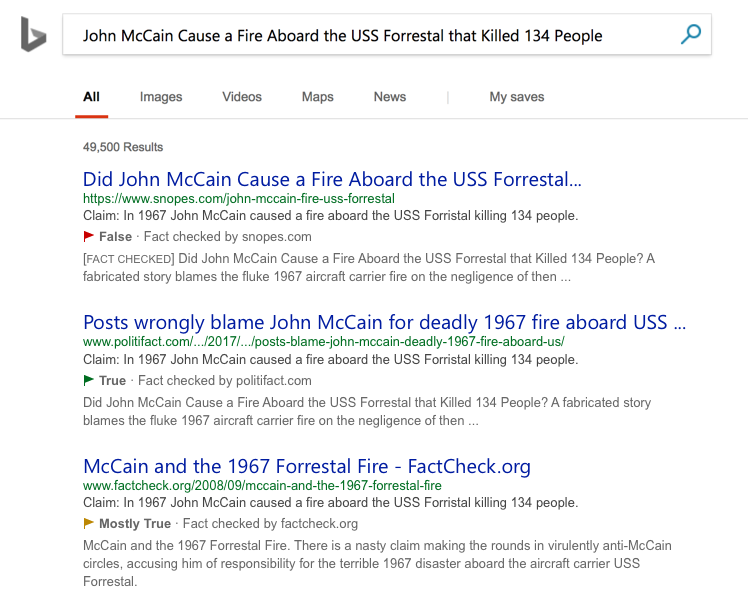Open the Videos tab
748x601 pixels.
coord(242,97)
